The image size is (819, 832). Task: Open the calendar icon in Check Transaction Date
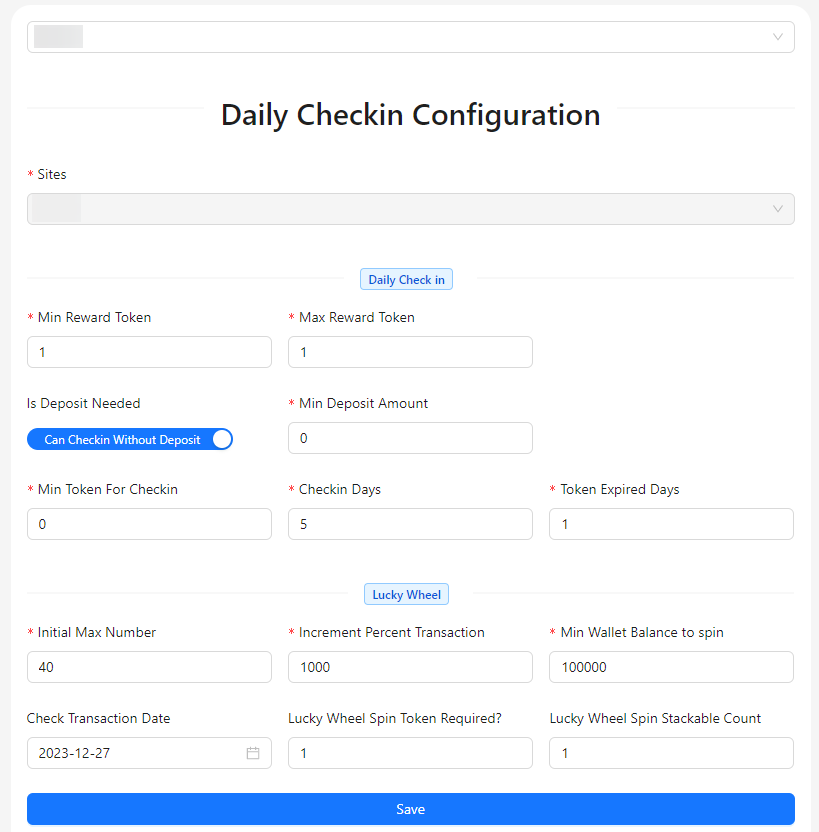(254, 753)
